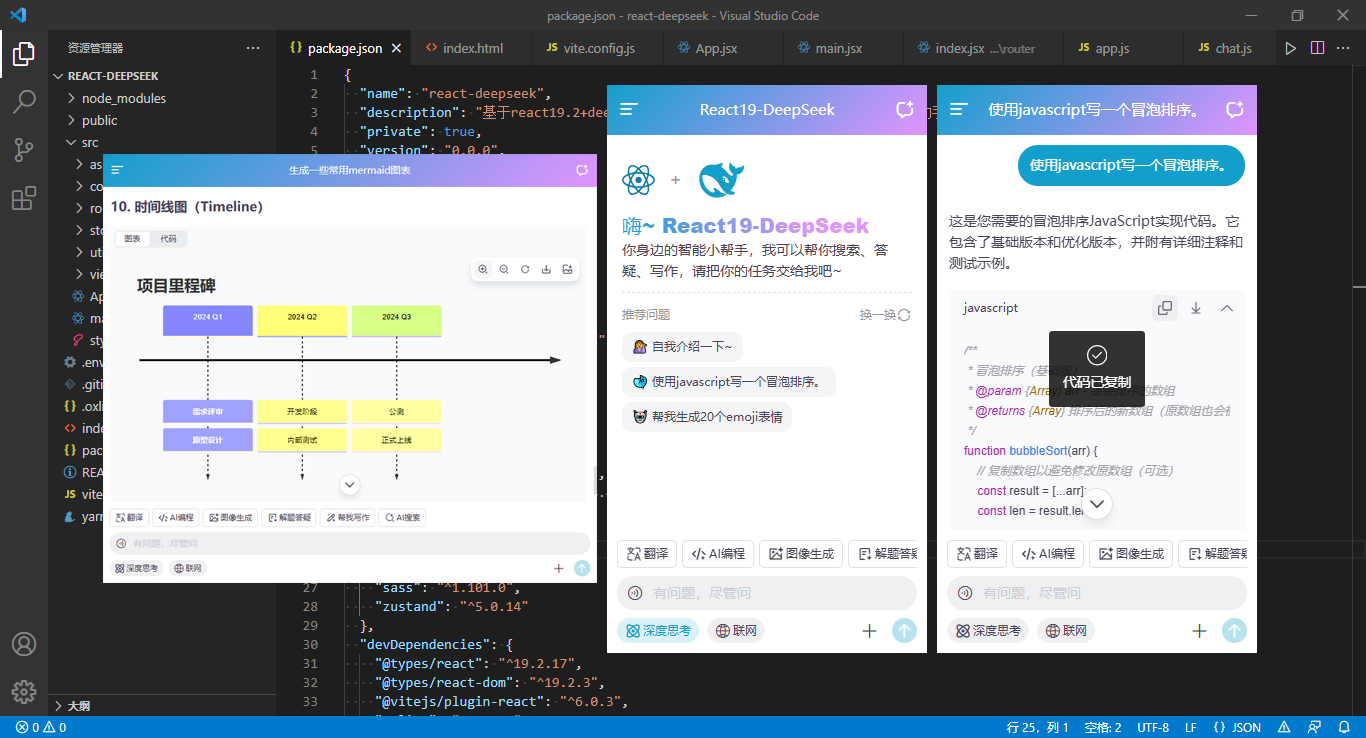Focus the message input in the mermaid chat window
The height and width of the screenshot is (738, 1366).
[x=350, y=543]
